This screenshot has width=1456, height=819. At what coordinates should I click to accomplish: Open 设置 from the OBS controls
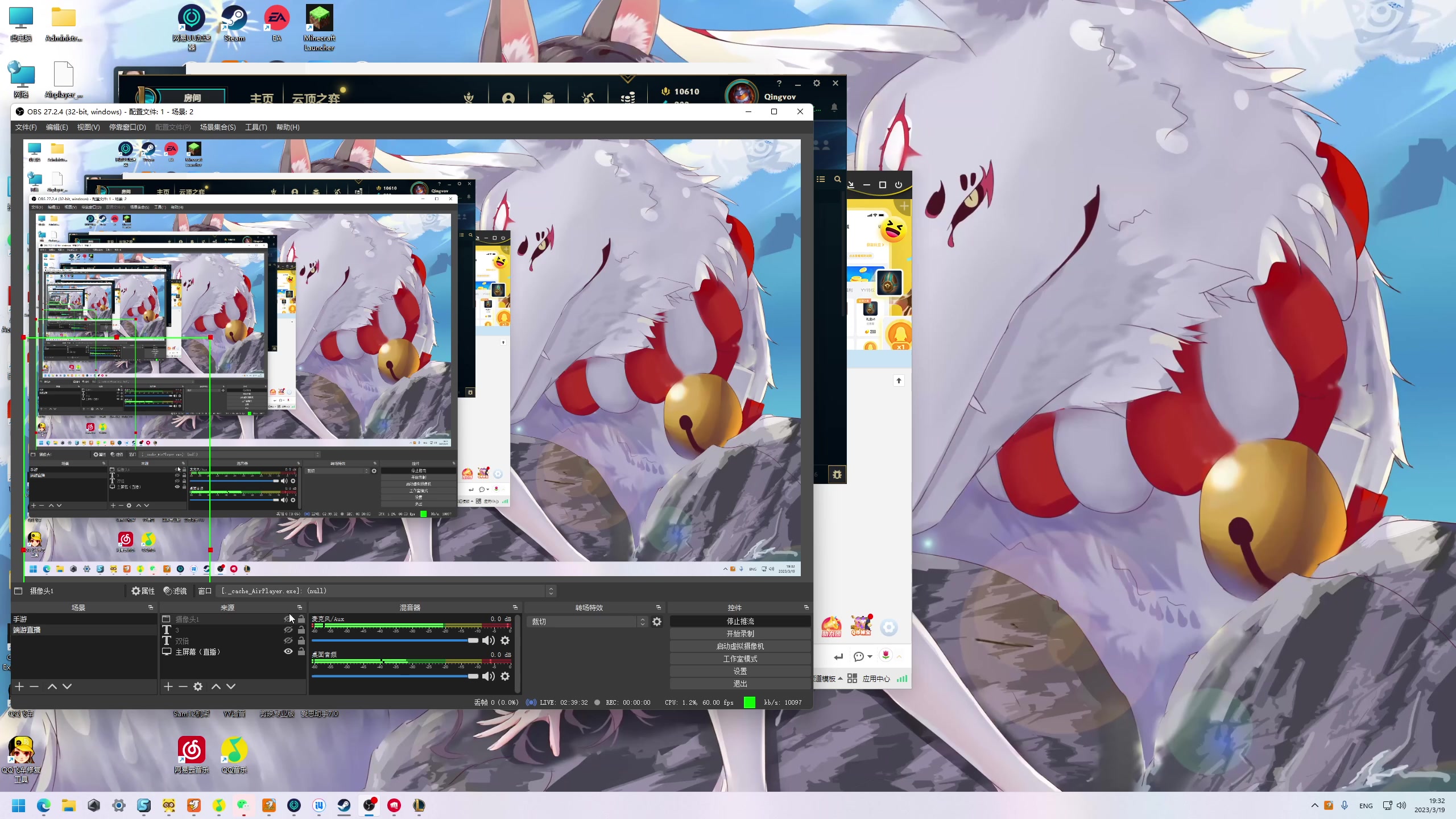(740, 671)
